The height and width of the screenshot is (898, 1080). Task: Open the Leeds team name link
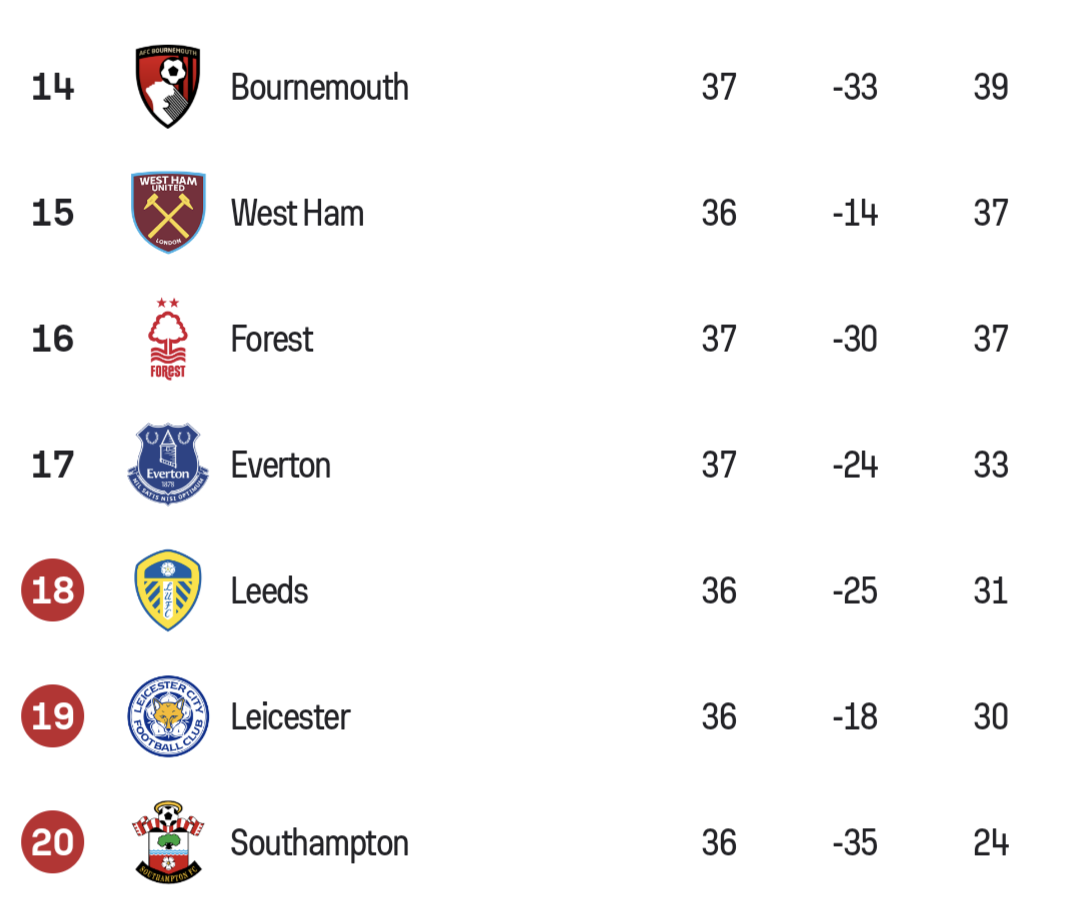(269, 592)
